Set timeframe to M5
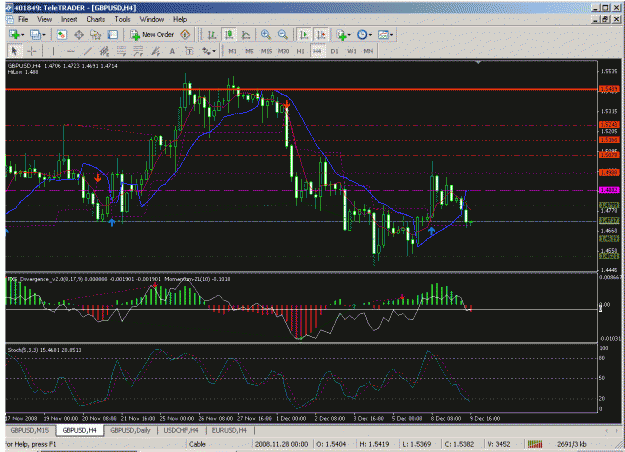Viewport: 625px width, 452px height. coord(249,51)
